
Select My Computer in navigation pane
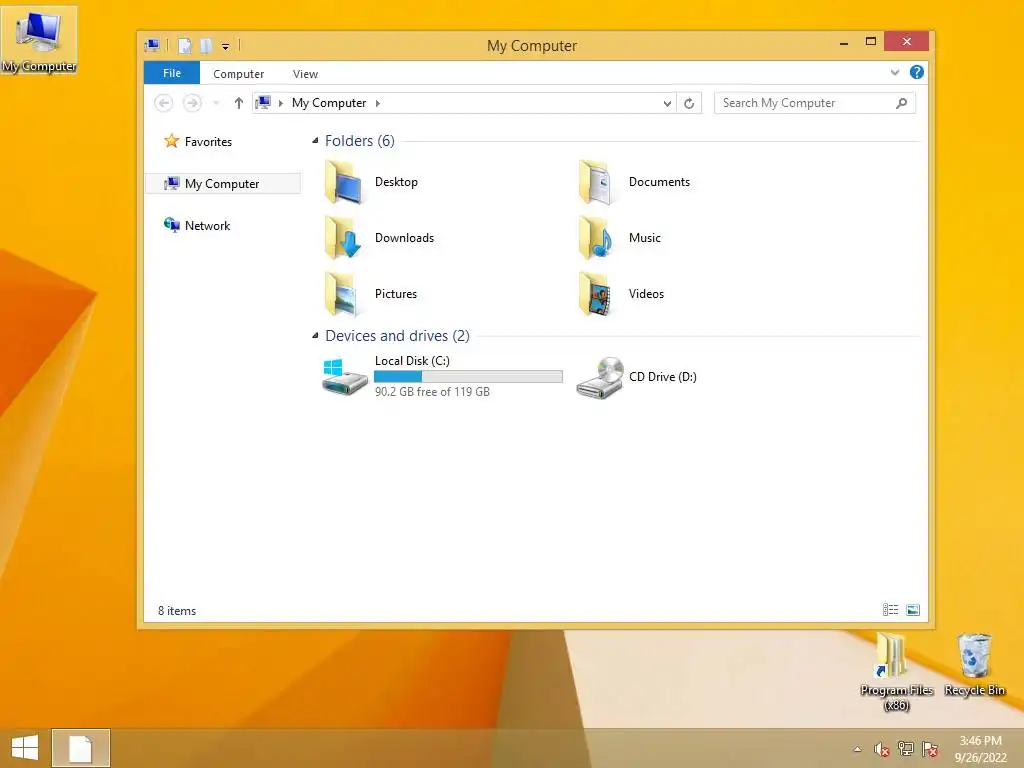[222, 184]
